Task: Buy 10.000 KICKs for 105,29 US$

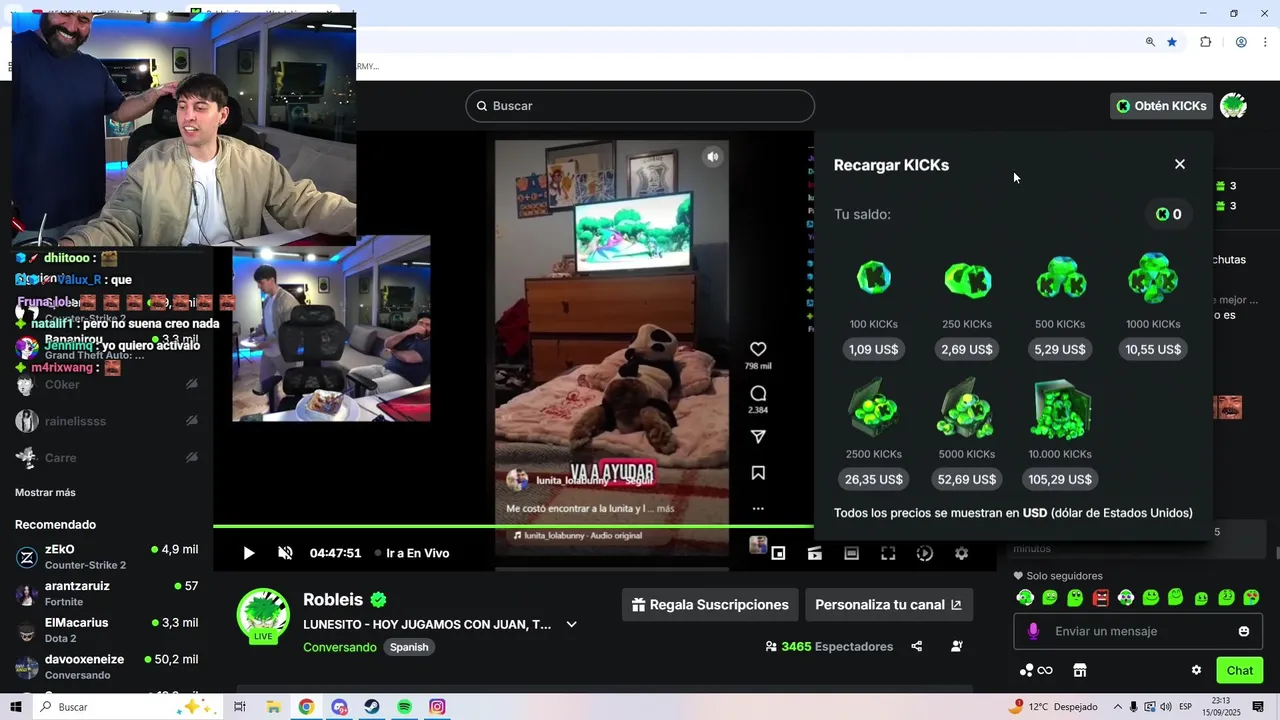Action: (1060, 479)
